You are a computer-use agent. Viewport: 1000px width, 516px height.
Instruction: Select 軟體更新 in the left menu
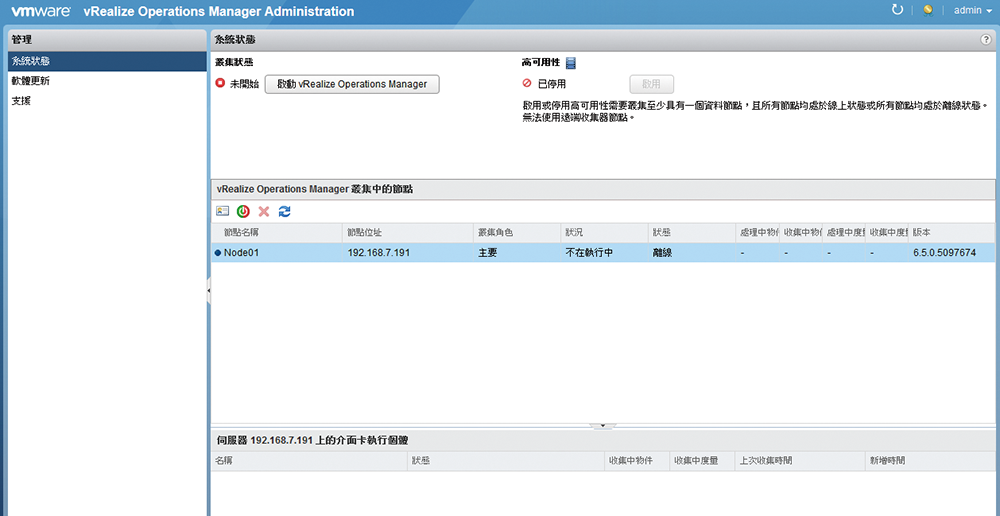point(107,81)
